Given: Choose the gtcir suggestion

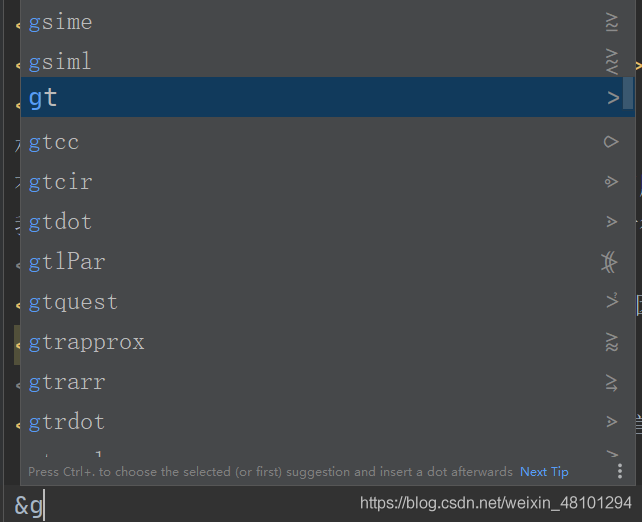Looking at the screenshot, I should [x=328, y=182].
